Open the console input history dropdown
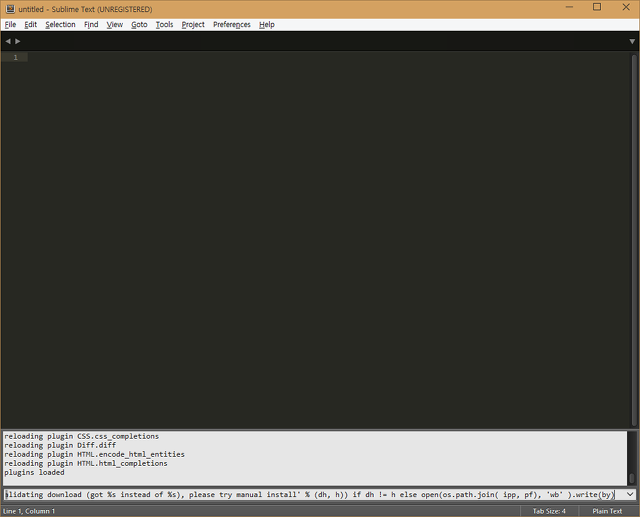Viewport: 640px width, 517px height. click(x=630, y=495)
